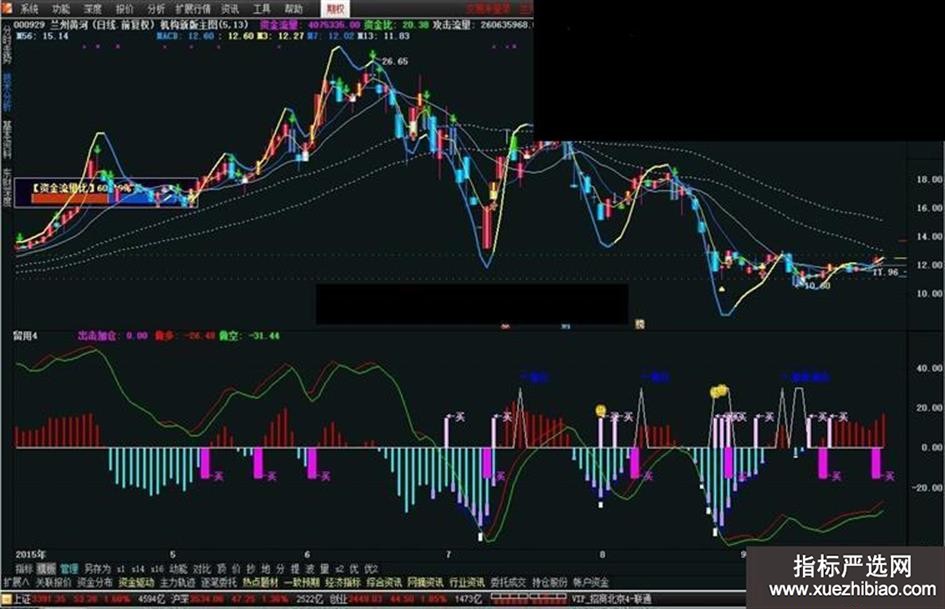Viewport: 945px width, 609px height.
Task: Select the 量 indicator shortcut
Action: coord(324,569)
